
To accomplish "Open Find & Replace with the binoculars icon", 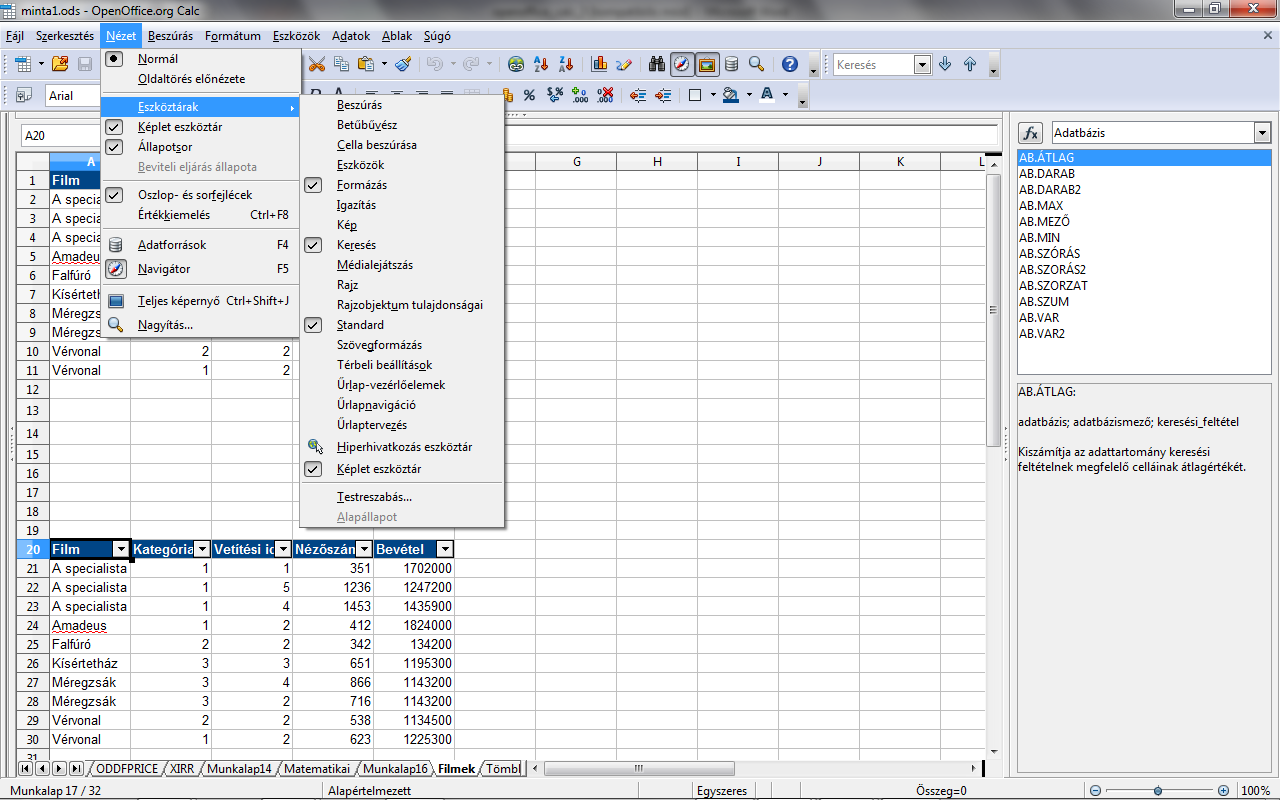I will pyautogui.click(x=657, y=64).
